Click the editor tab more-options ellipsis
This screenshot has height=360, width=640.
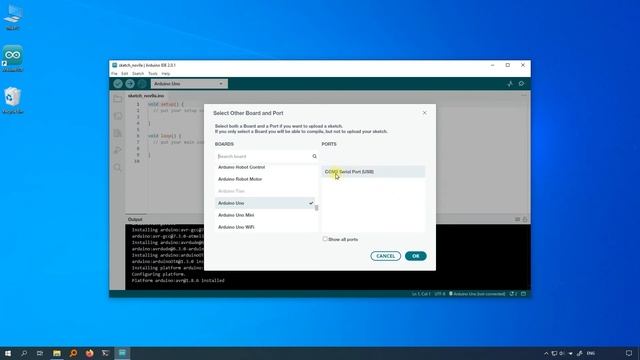pyautogui.click(x=524, y=96)
